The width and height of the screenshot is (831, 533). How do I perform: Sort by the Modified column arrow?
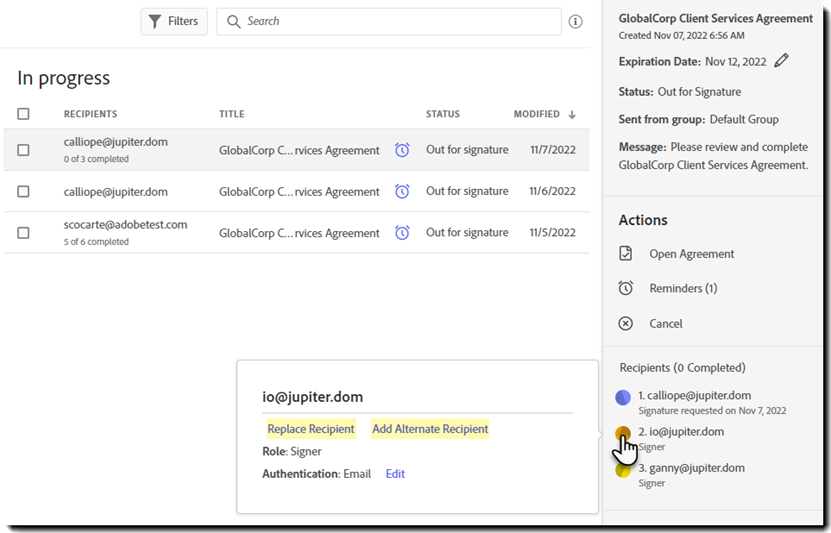pyautogui.click(x=572, y=114)
